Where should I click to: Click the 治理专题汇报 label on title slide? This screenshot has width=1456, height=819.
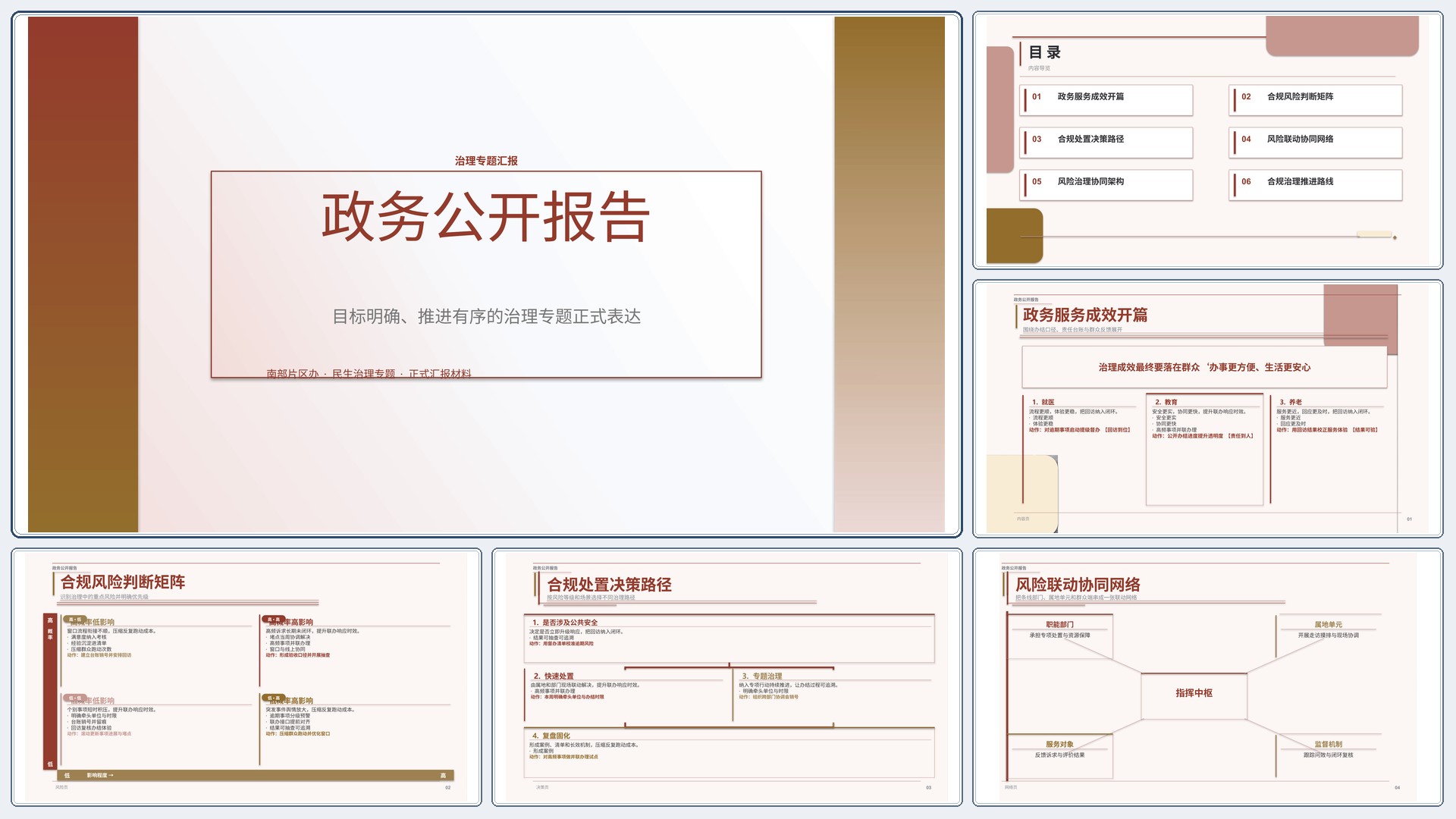coord(486,161)
